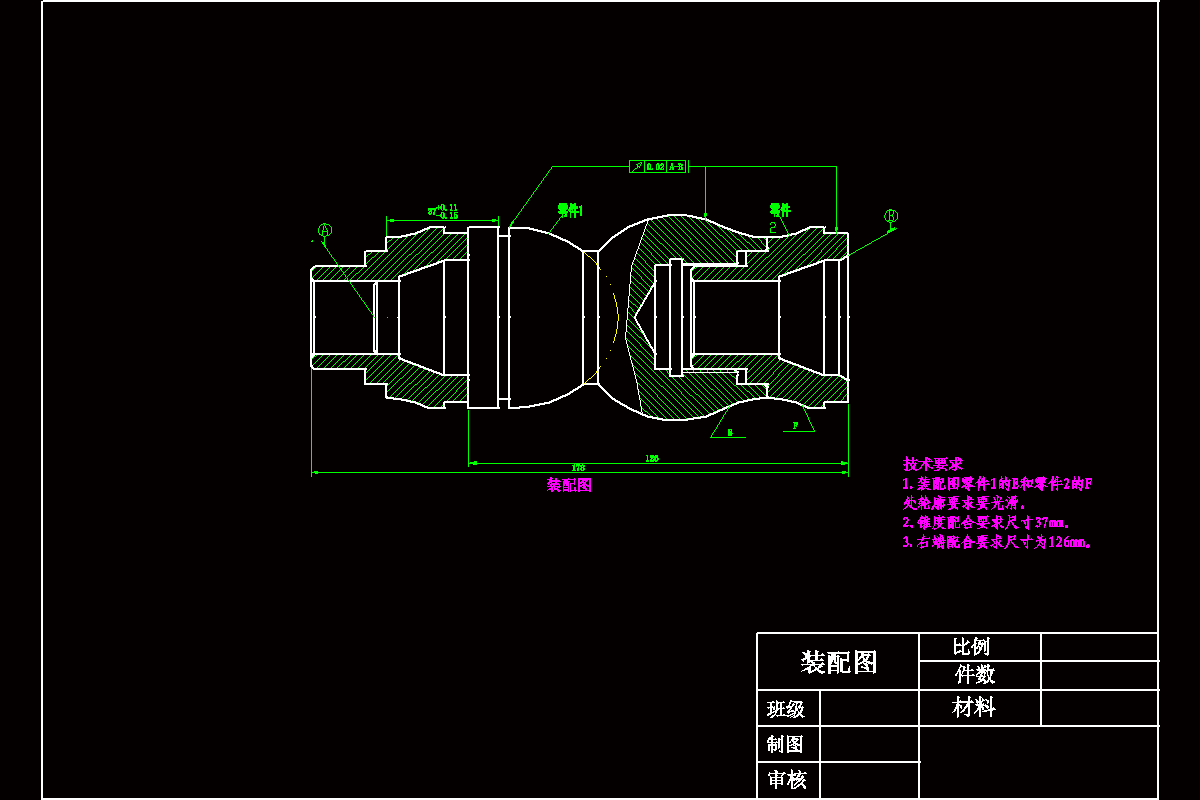
Task: Pick the 126 length dimension text
Action: tap(652, 458)
